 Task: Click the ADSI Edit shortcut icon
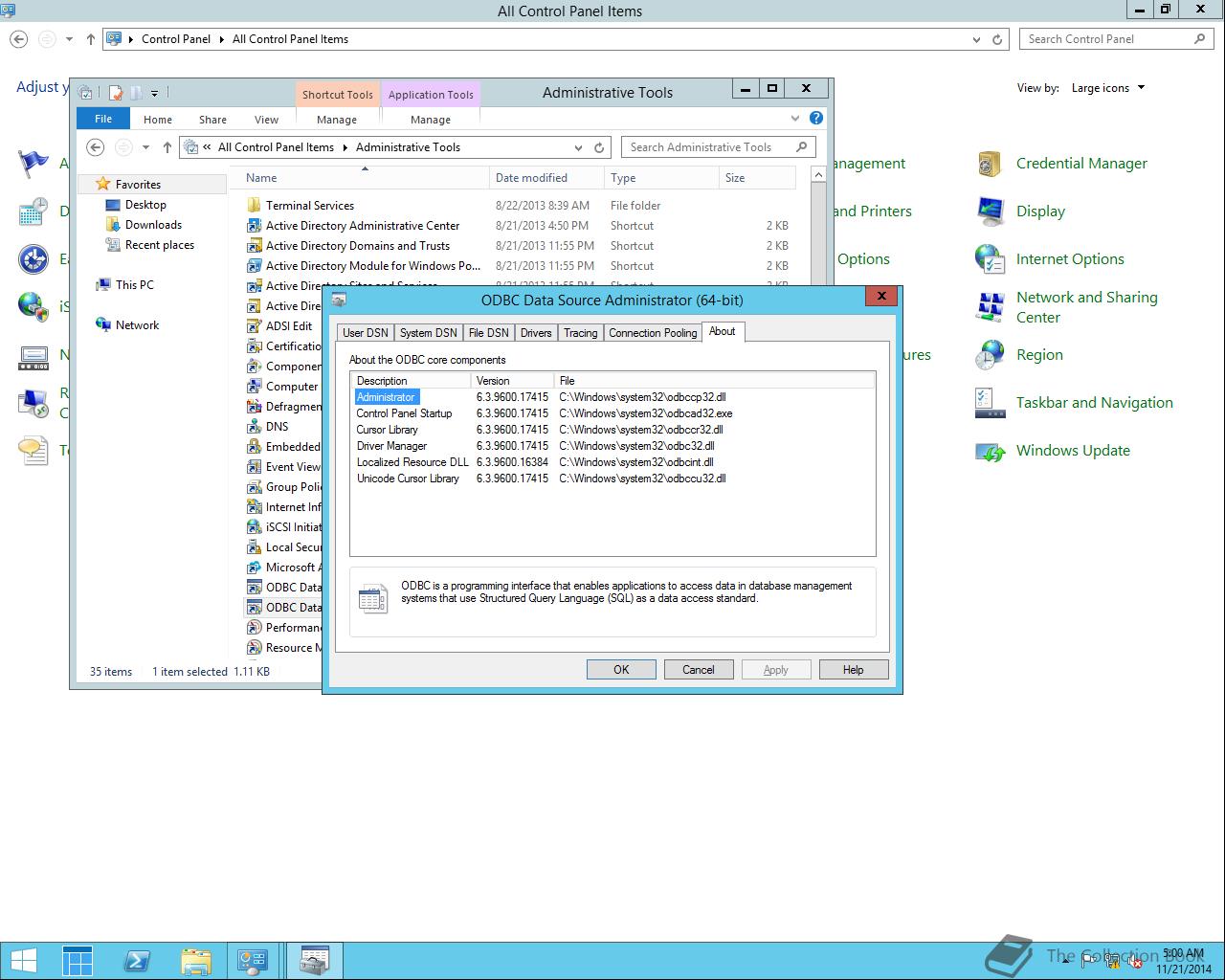254,326
